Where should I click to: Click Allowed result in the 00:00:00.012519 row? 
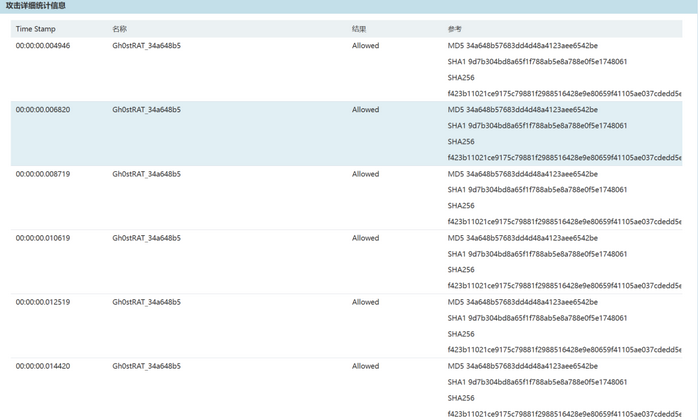tap(365, 302)
